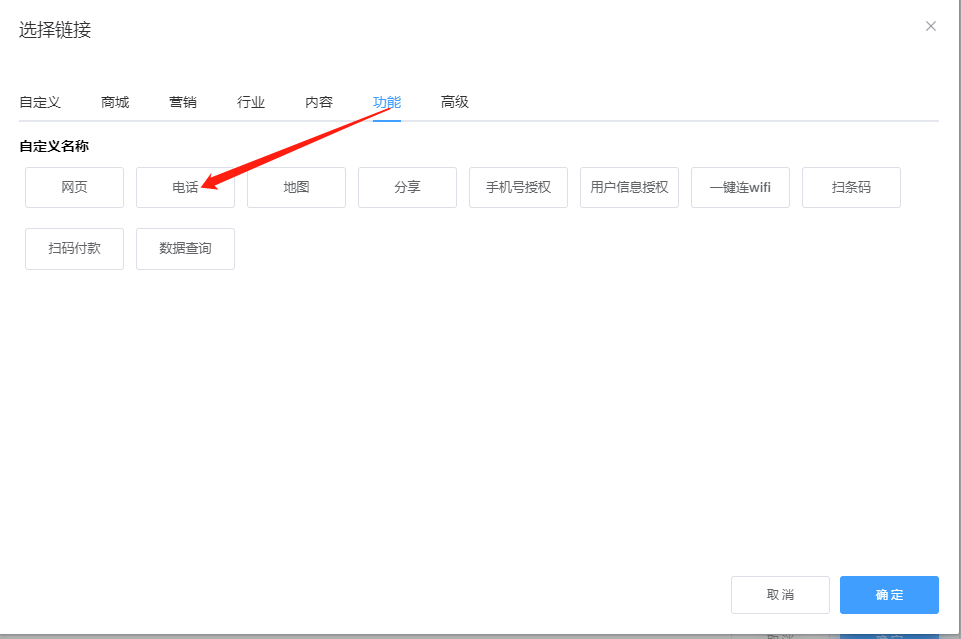Click the 取消 button
The image size is (961, 639).
click(780, 595)
